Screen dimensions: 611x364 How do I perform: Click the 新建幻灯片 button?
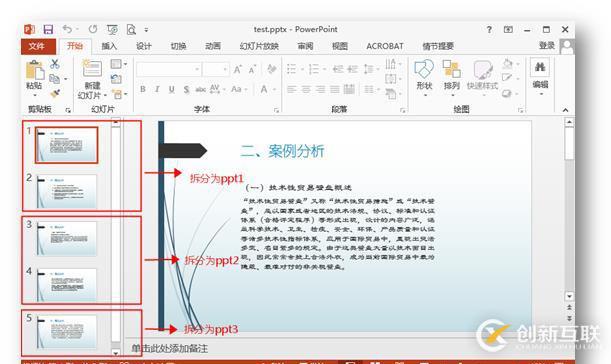92,80
